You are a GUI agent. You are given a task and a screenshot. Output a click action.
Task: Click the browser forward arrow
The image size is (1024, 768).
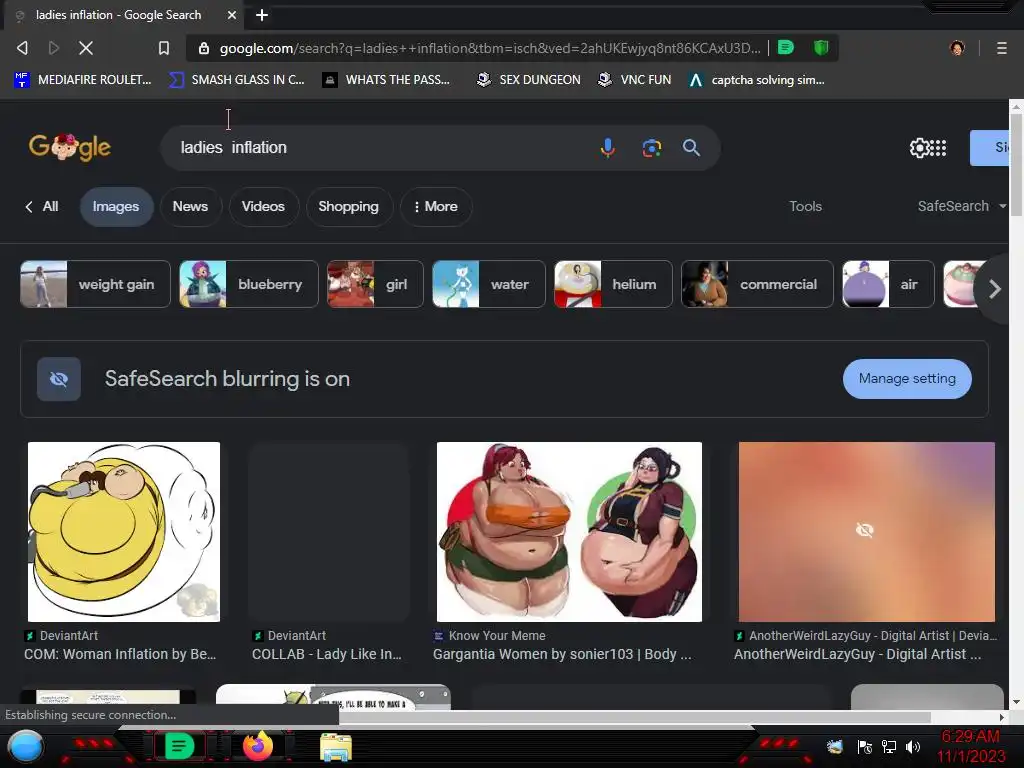coord(54,48)
